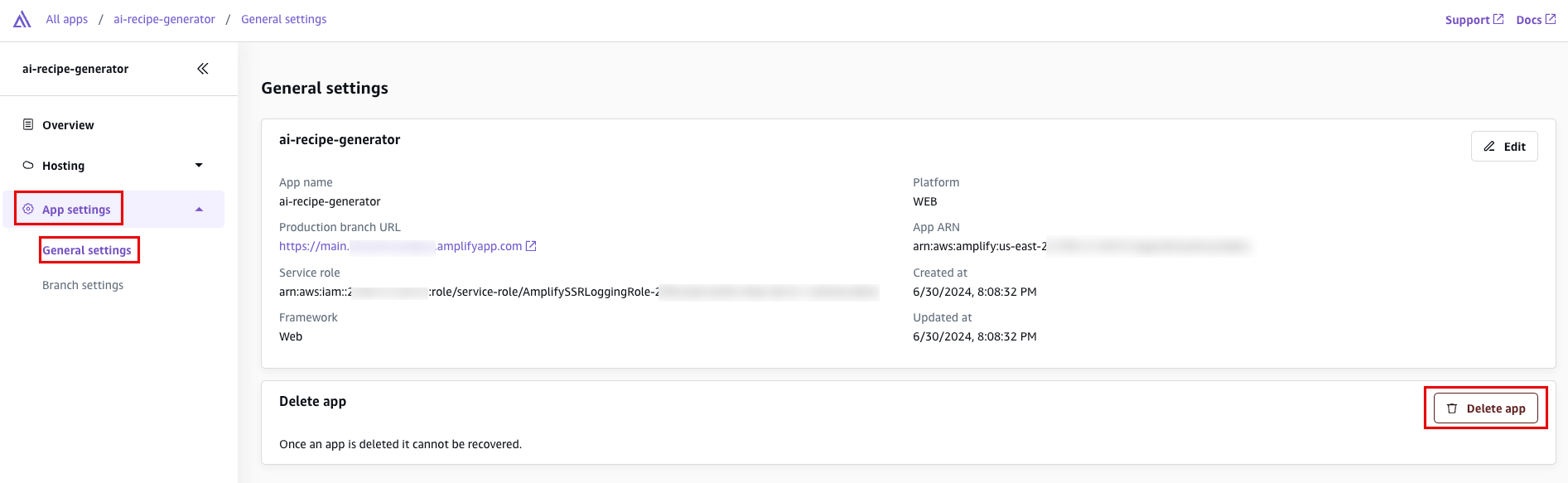Click the external-link icon next to Support

(x=1498, y=19)
